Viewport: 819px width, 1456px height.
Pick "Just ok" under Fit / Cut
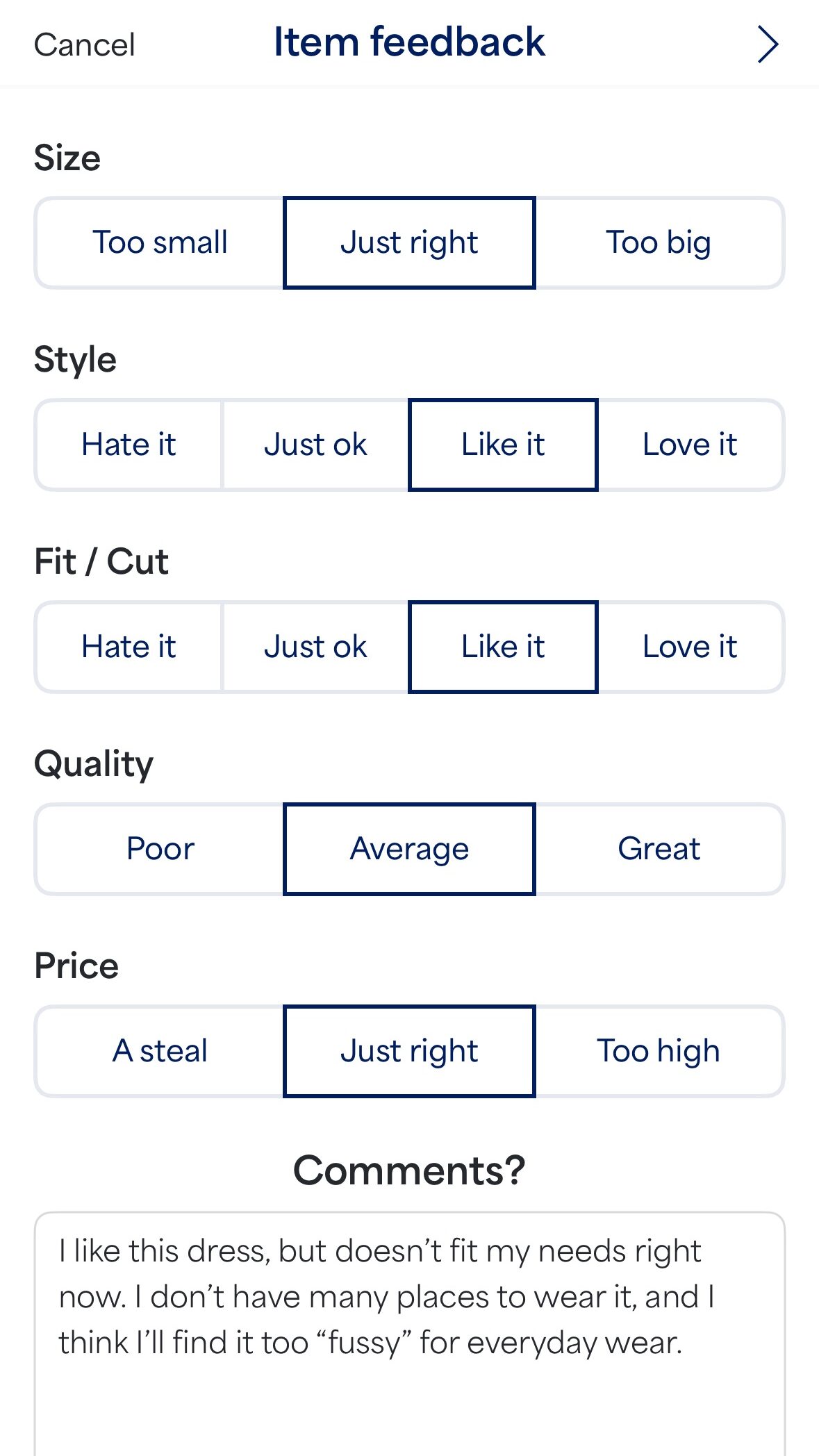click(315, 647)
